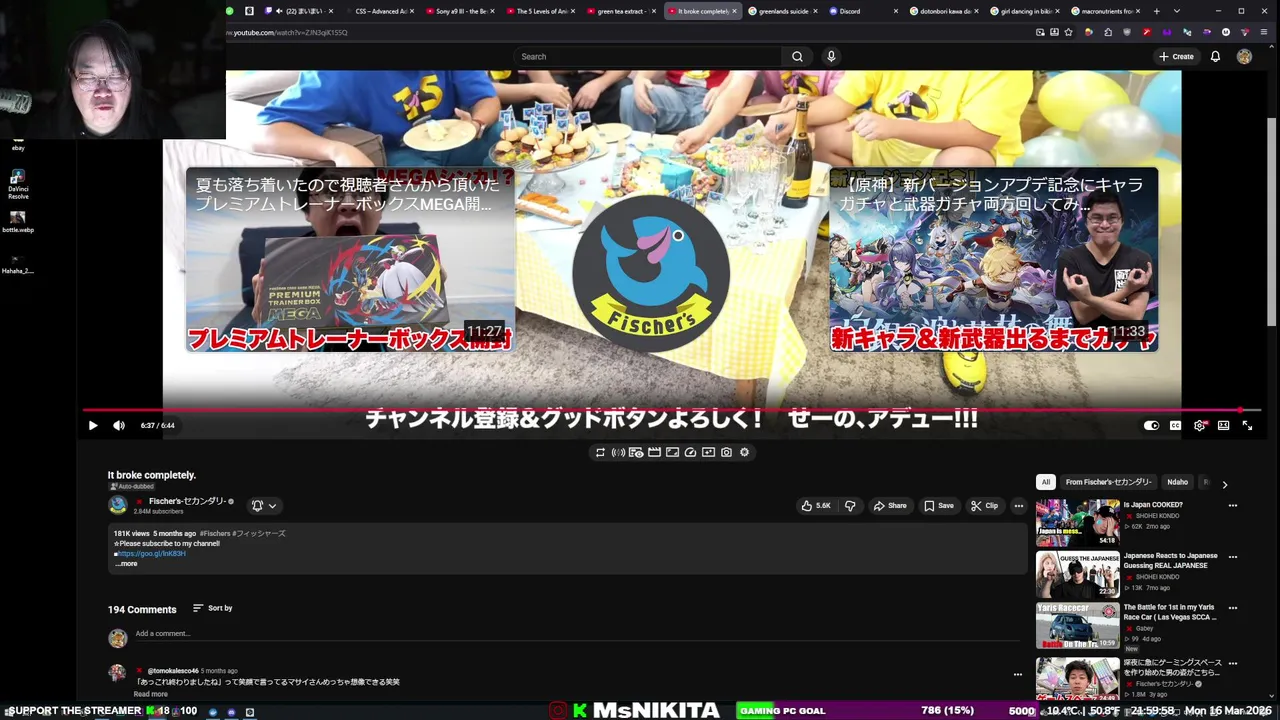1280x720 pixels.
Task: Open the notification bell dropdown next to the channel
Action: [x=264, y=506]
